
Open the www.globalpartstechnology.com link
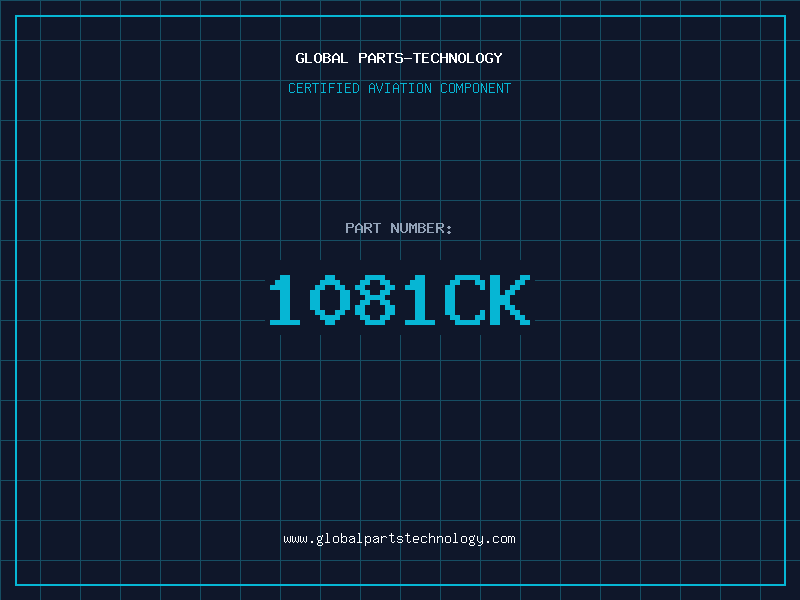click(399, 539)
